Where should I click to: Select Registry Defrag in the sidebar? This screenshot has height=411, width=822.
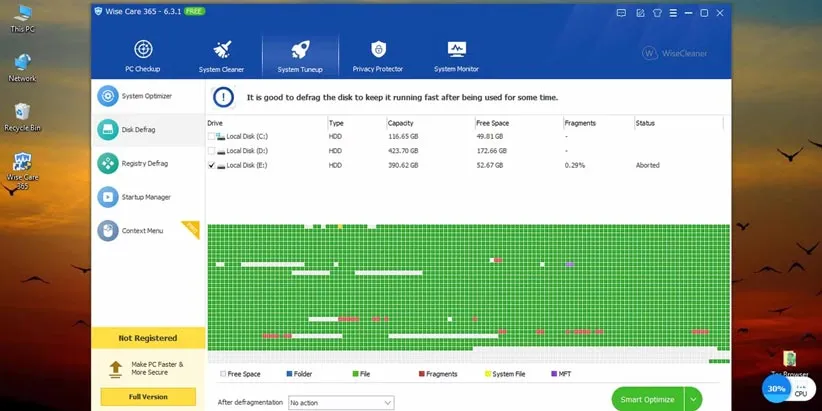coord(147,163)
